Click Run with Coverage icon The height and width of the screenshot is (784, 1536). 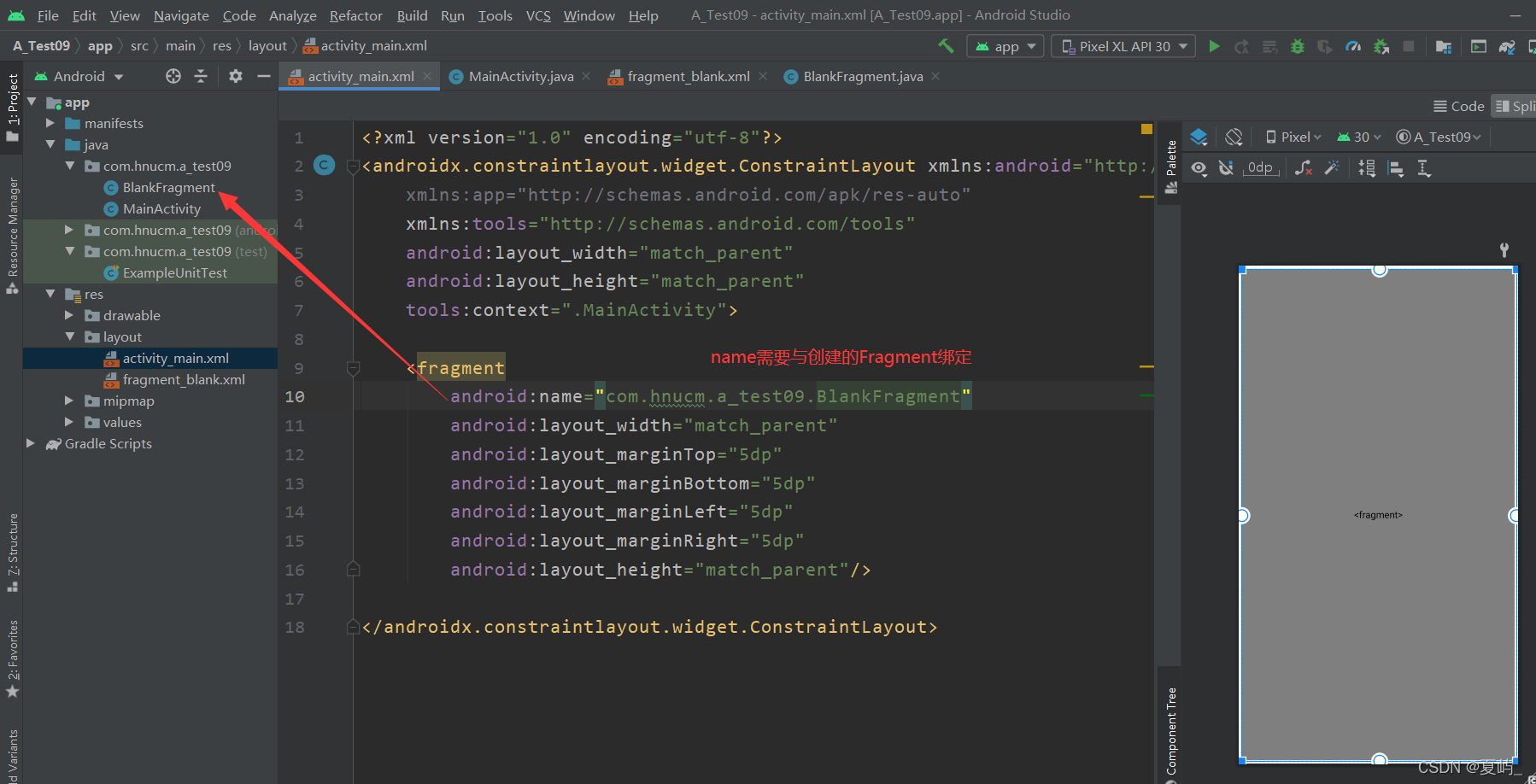pos(1325,46)
